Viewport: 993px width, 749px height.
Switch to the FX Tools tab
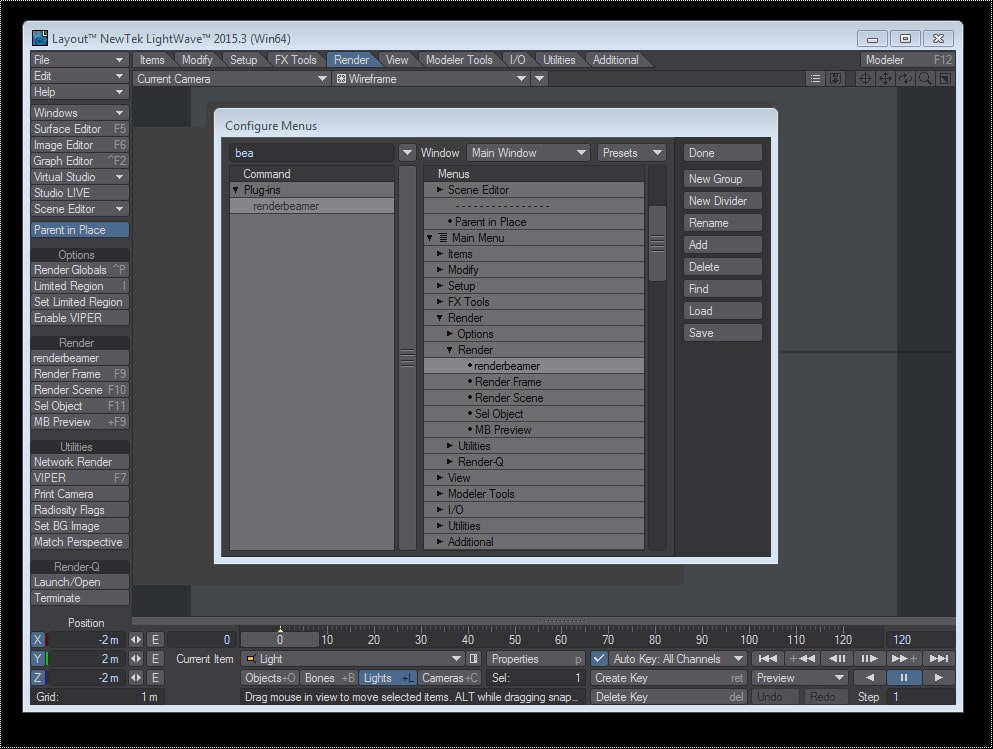click(295, 59)
